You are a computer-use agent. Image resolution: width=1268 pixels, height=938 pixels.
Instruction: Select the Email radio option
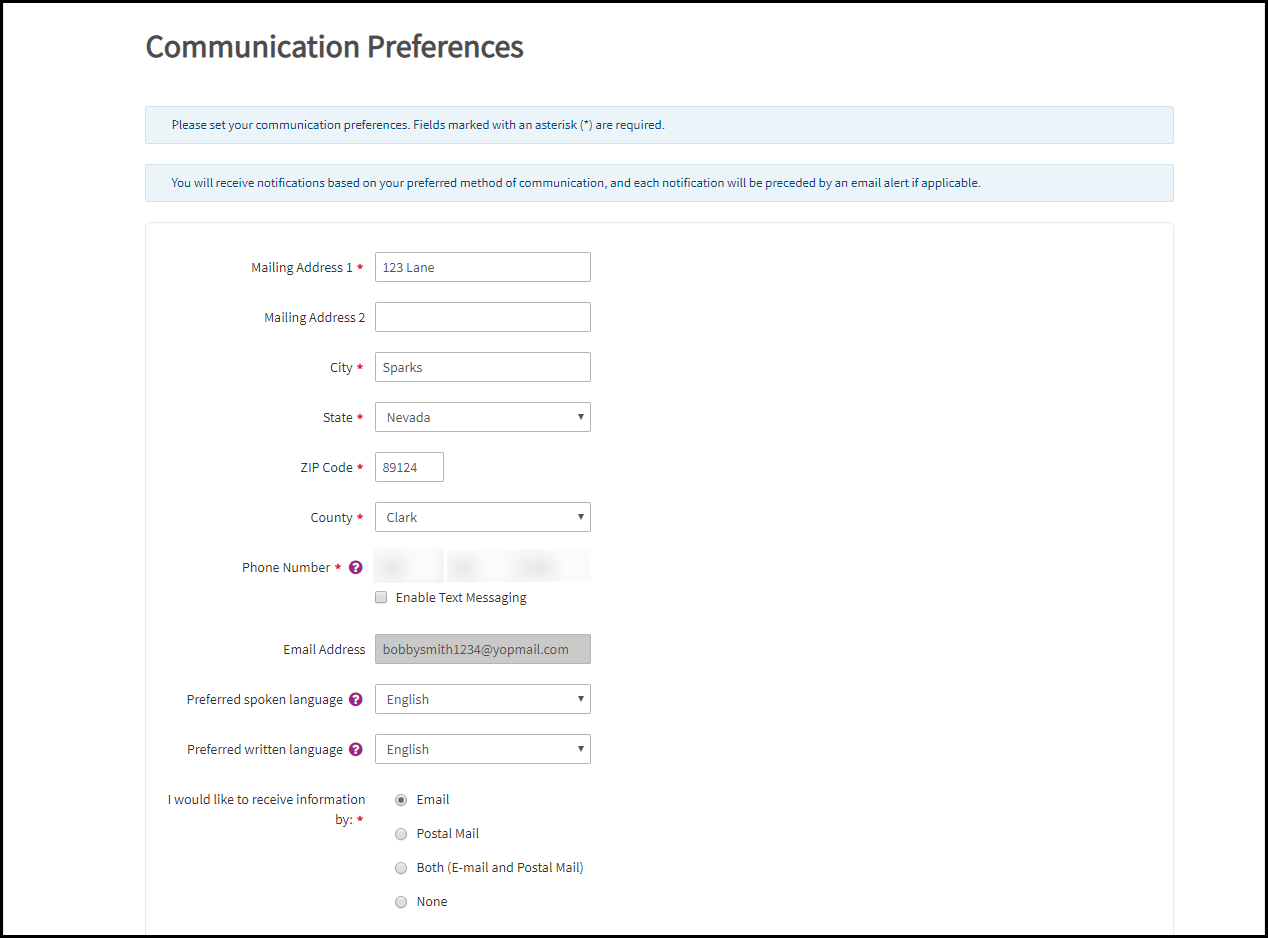tap(401, 800)
